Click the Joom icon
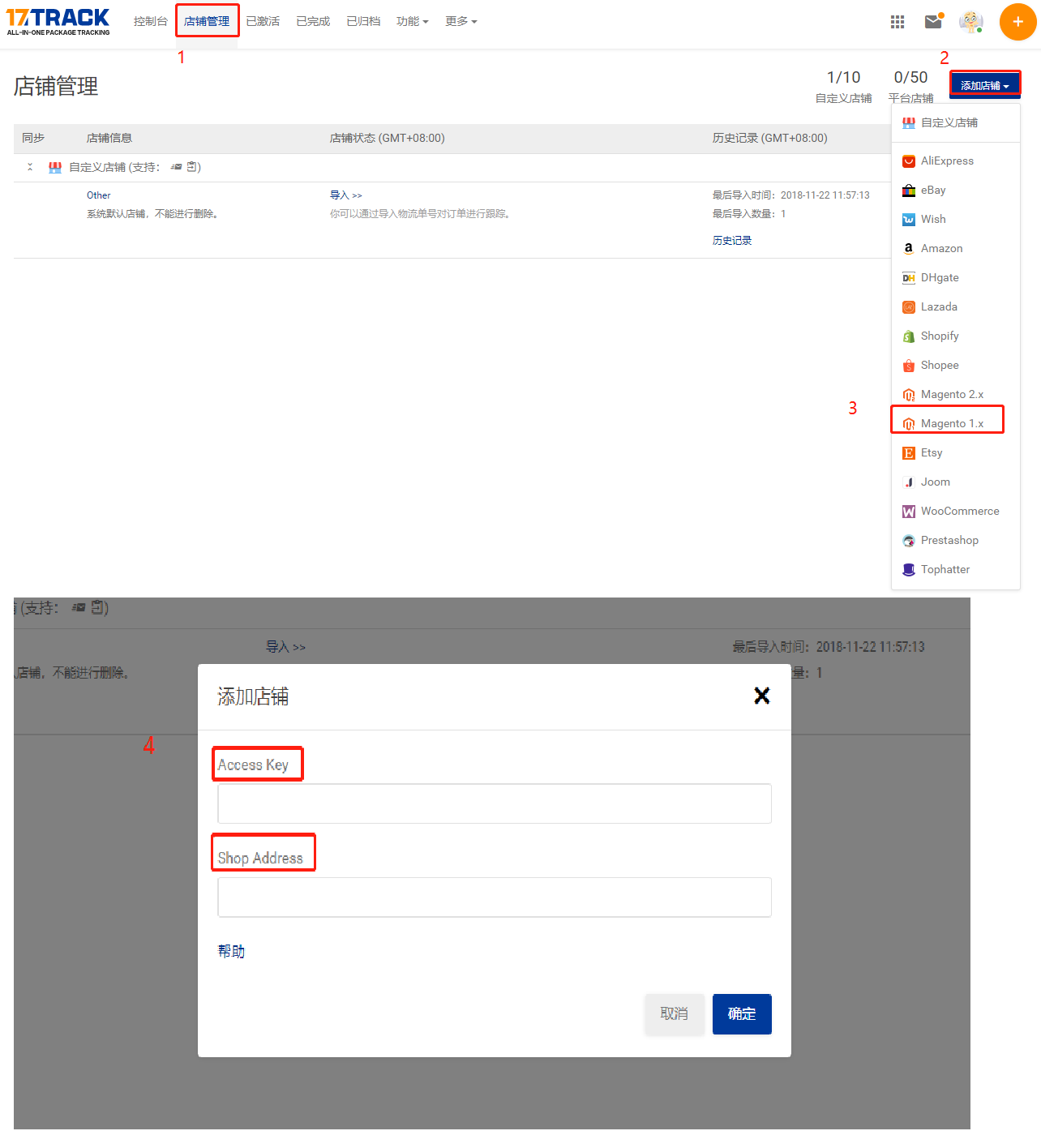Viewport: 1041px width, 1148px height. (909, 482)
